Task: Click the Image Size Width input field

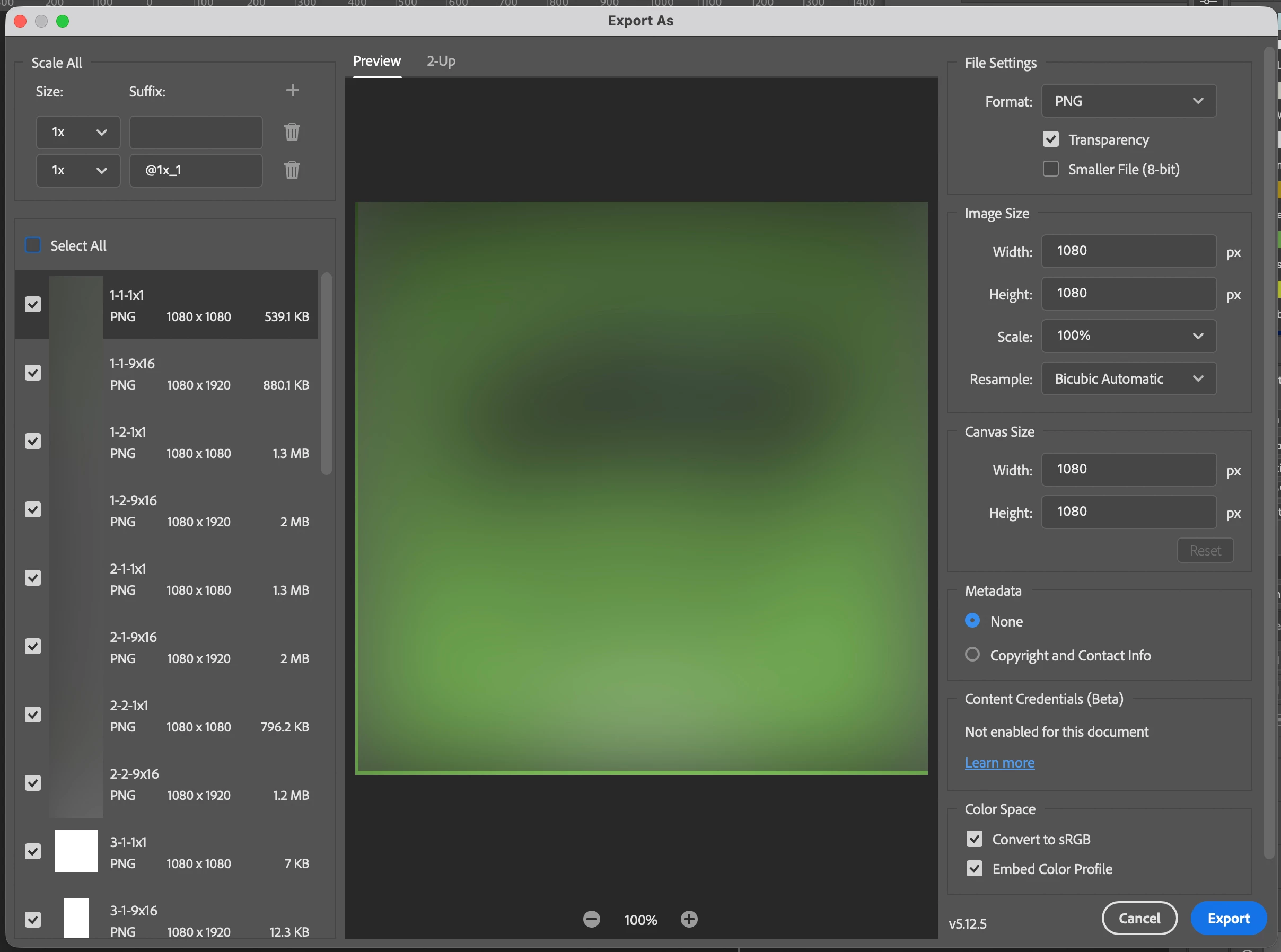Action: (x=1128, y=251)
